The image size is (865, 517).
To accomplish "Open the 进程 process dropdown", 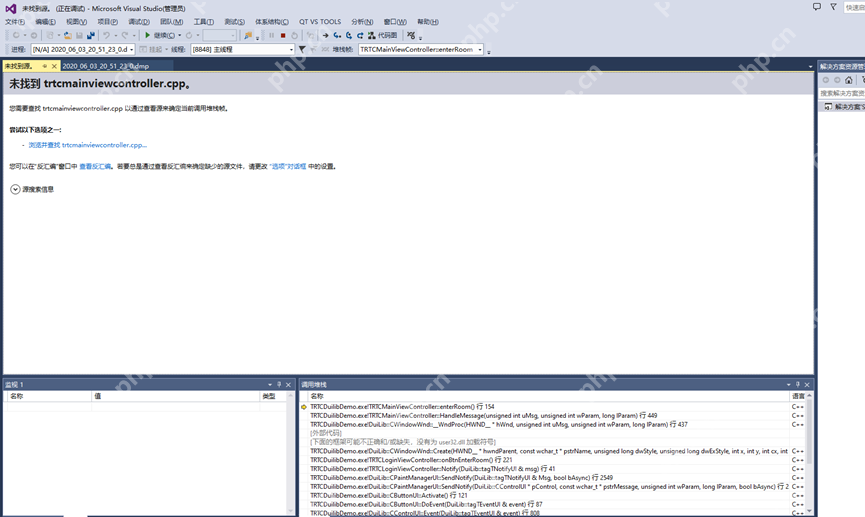I will 82,49.
